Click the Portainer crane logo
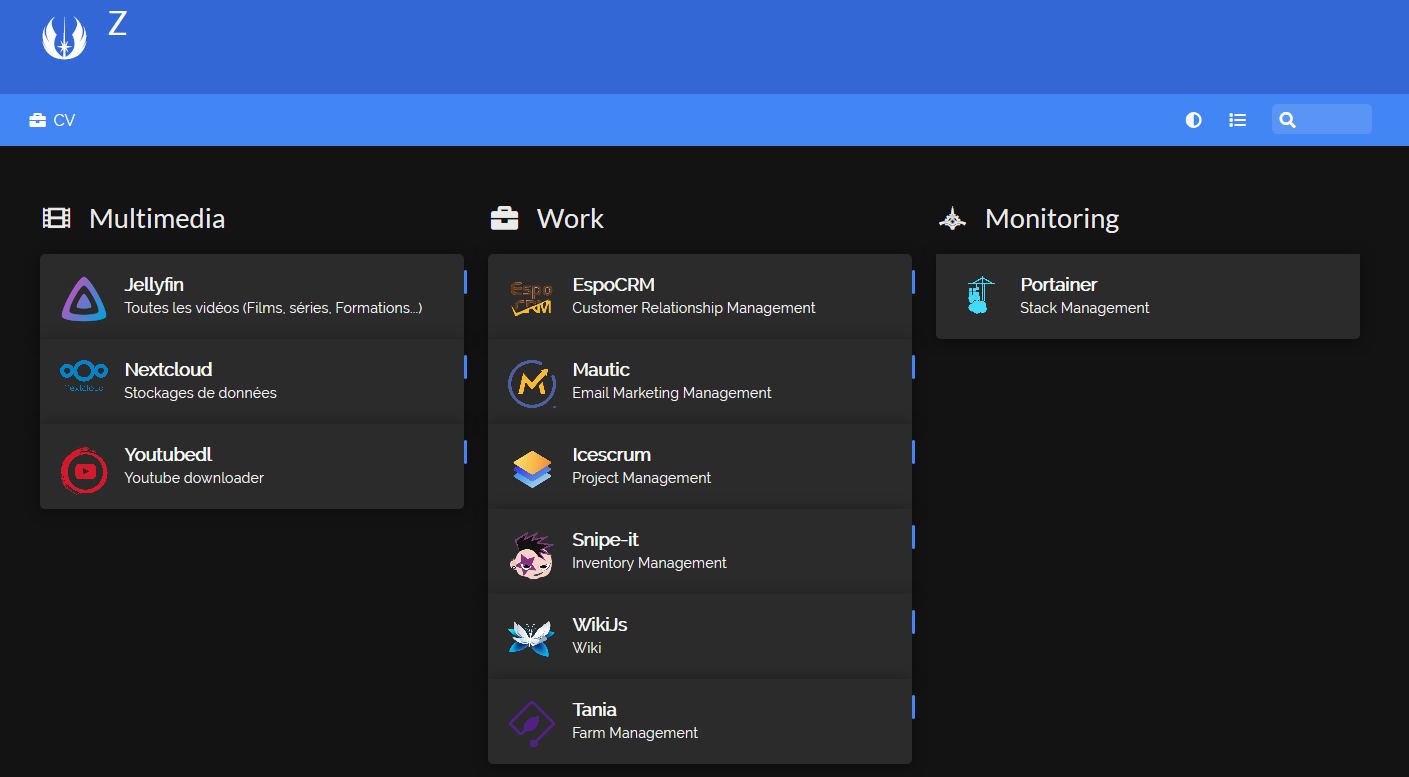 click(980, 297)
